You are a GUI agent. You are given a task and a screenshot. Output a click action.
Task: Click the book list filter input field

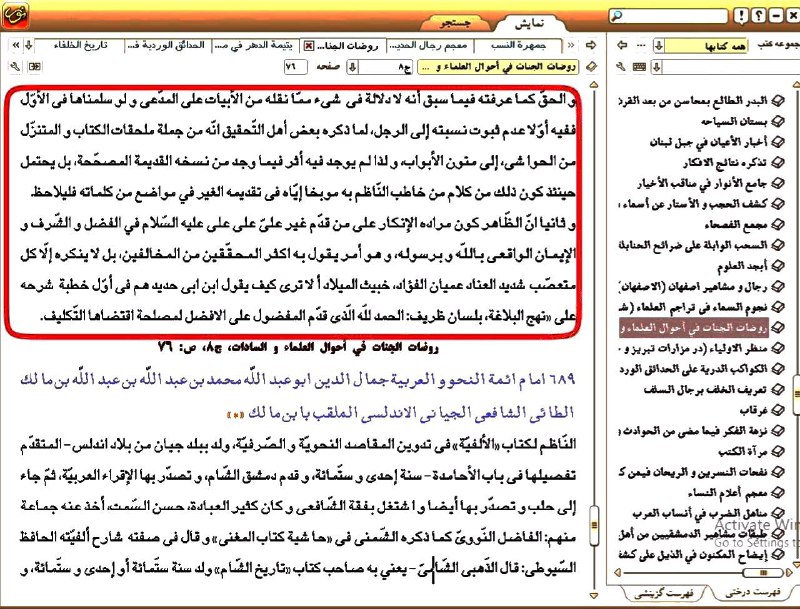[732, 67]
